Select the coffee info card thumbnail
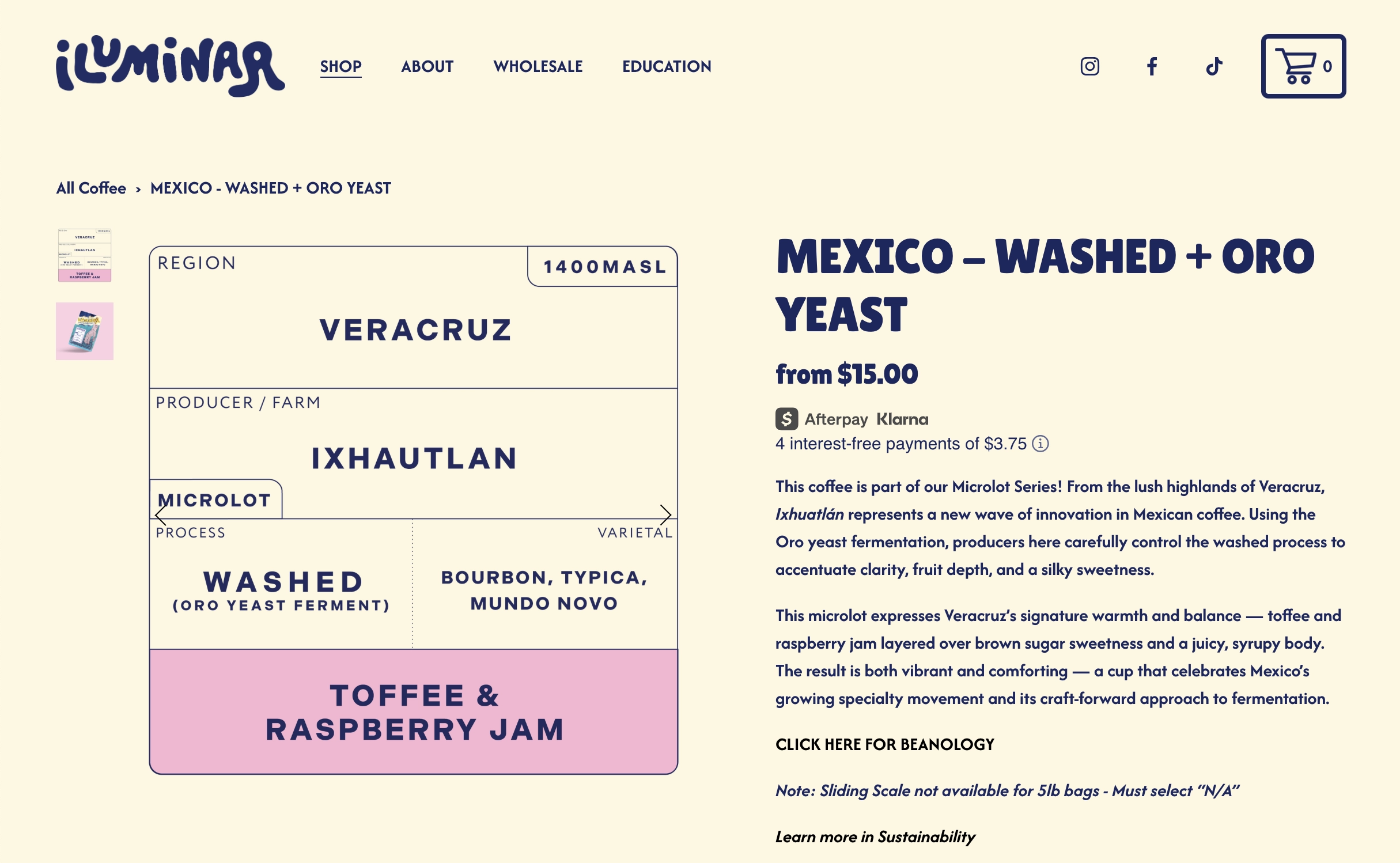This screenshot has height=863, width=1400. [85, 255]
